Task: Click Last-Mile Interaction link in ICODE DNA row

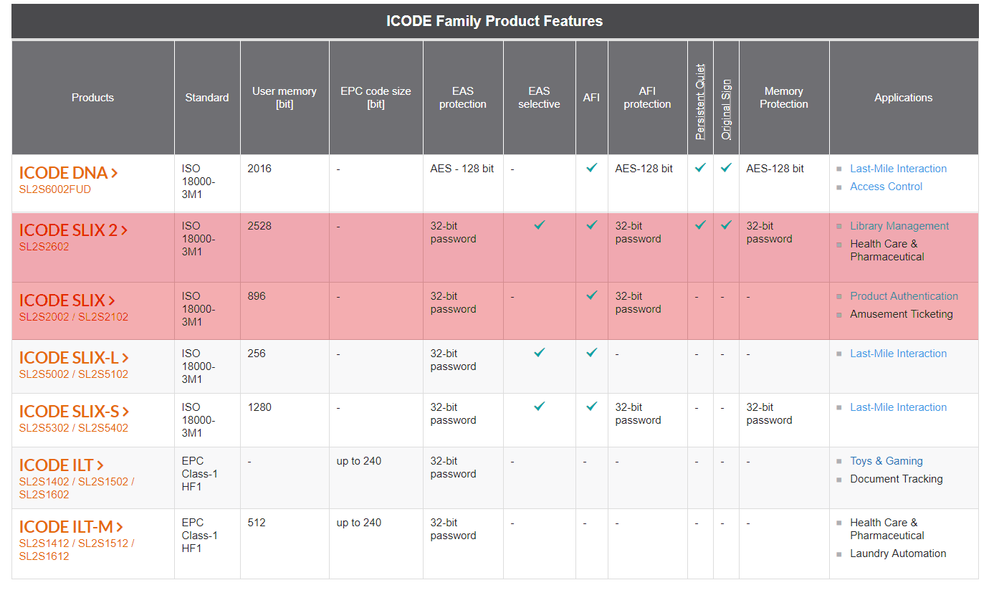Action: pos(898,169)
